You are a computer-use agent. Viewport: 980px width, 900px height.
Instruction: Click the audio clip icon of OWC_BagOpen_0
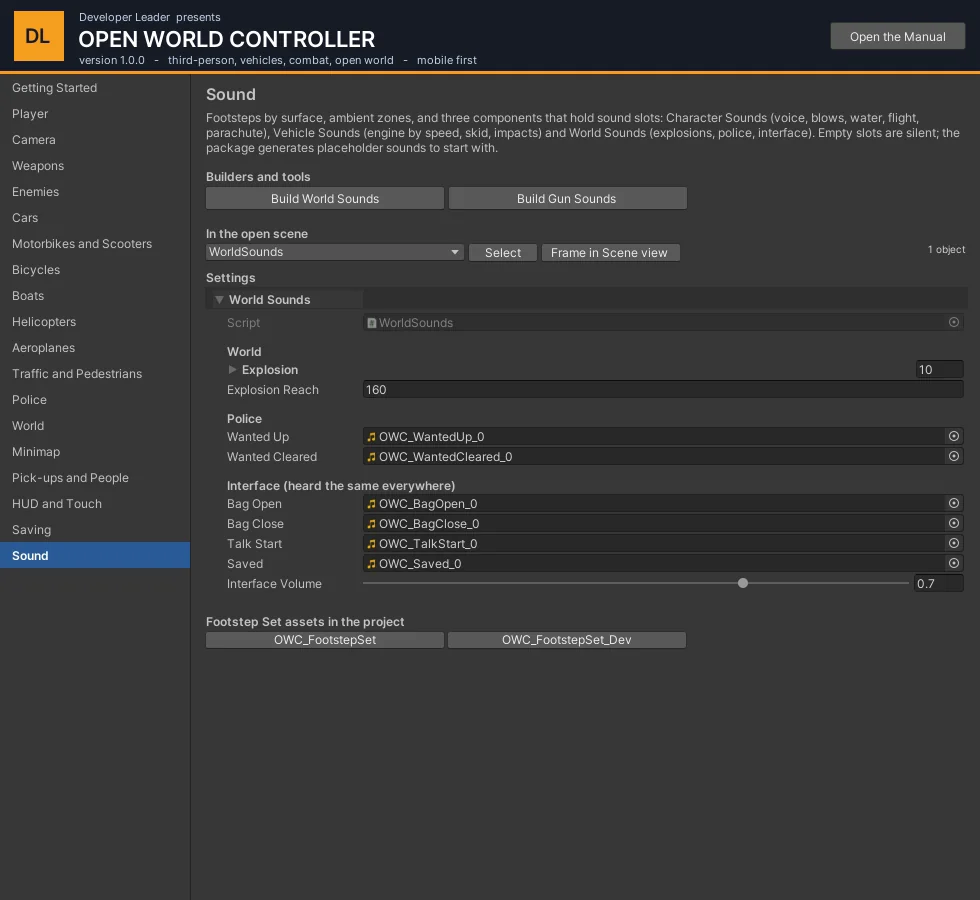click(371, 504)
